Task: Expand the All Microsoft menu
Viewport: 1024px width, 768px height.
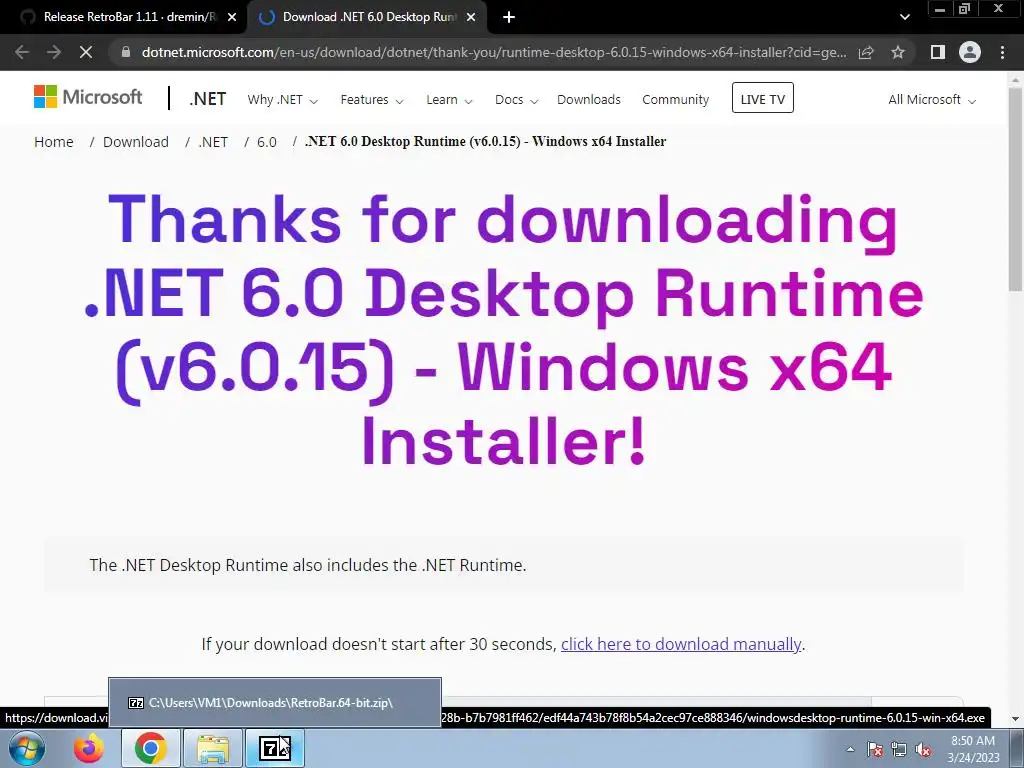Action: click(x=932, y=100)
